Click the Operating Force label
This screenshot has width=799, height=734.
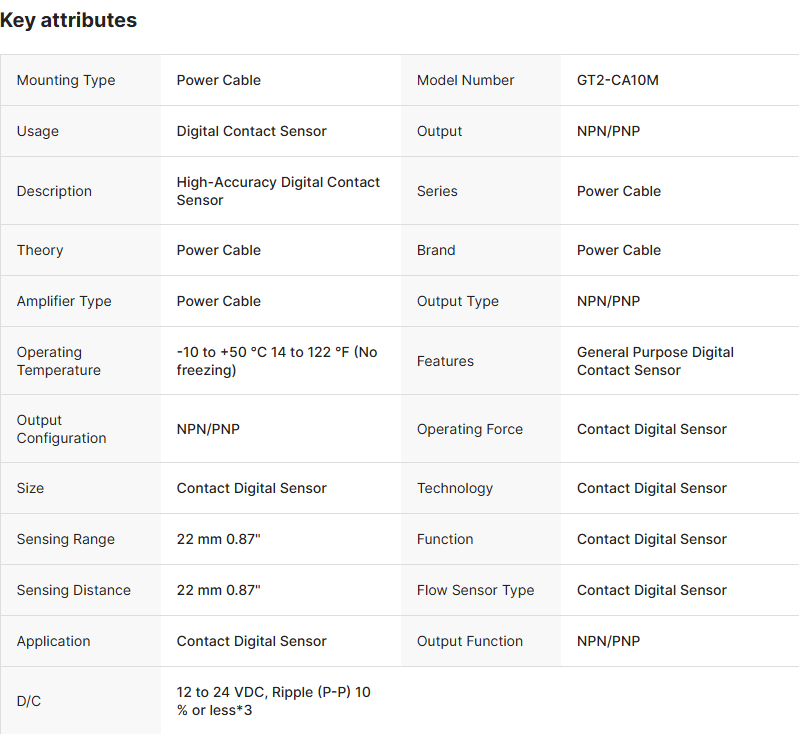[469, 429]
